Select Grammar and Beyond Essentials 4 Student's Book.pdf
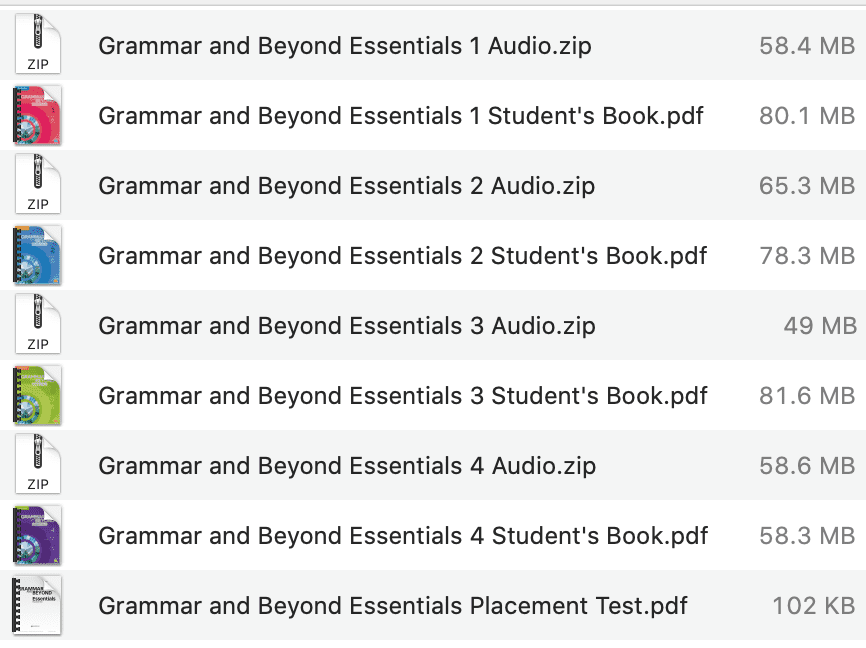 click(403, 536)
